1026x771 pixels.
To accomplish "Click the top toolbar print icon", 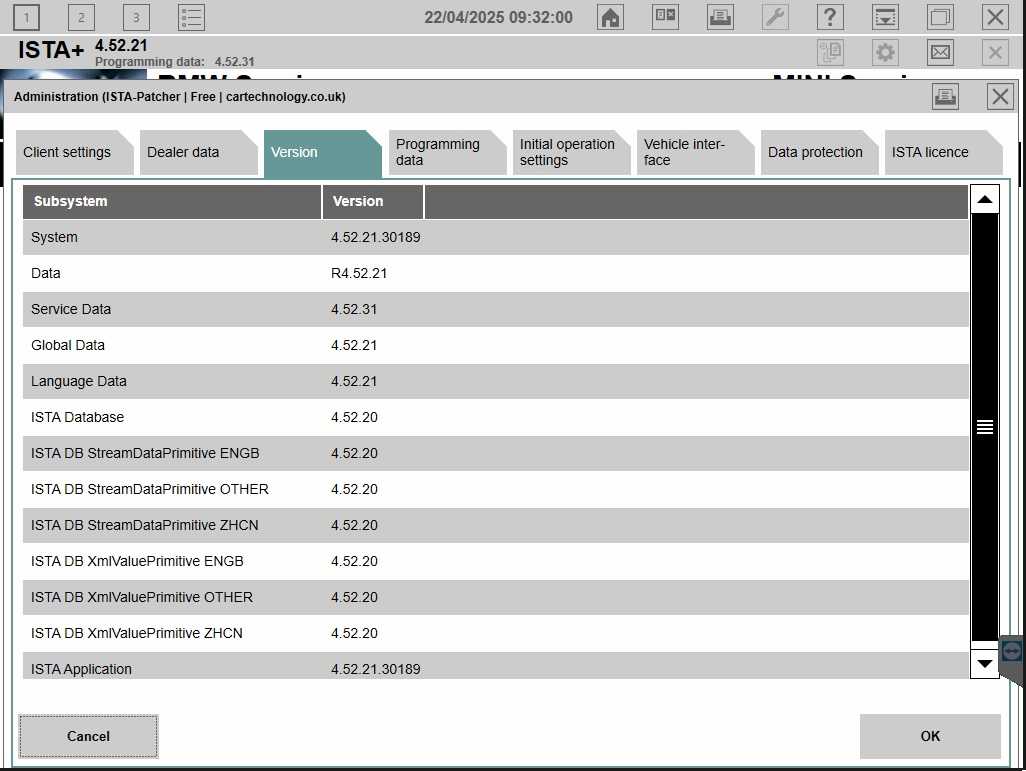I will click(720, 17).
